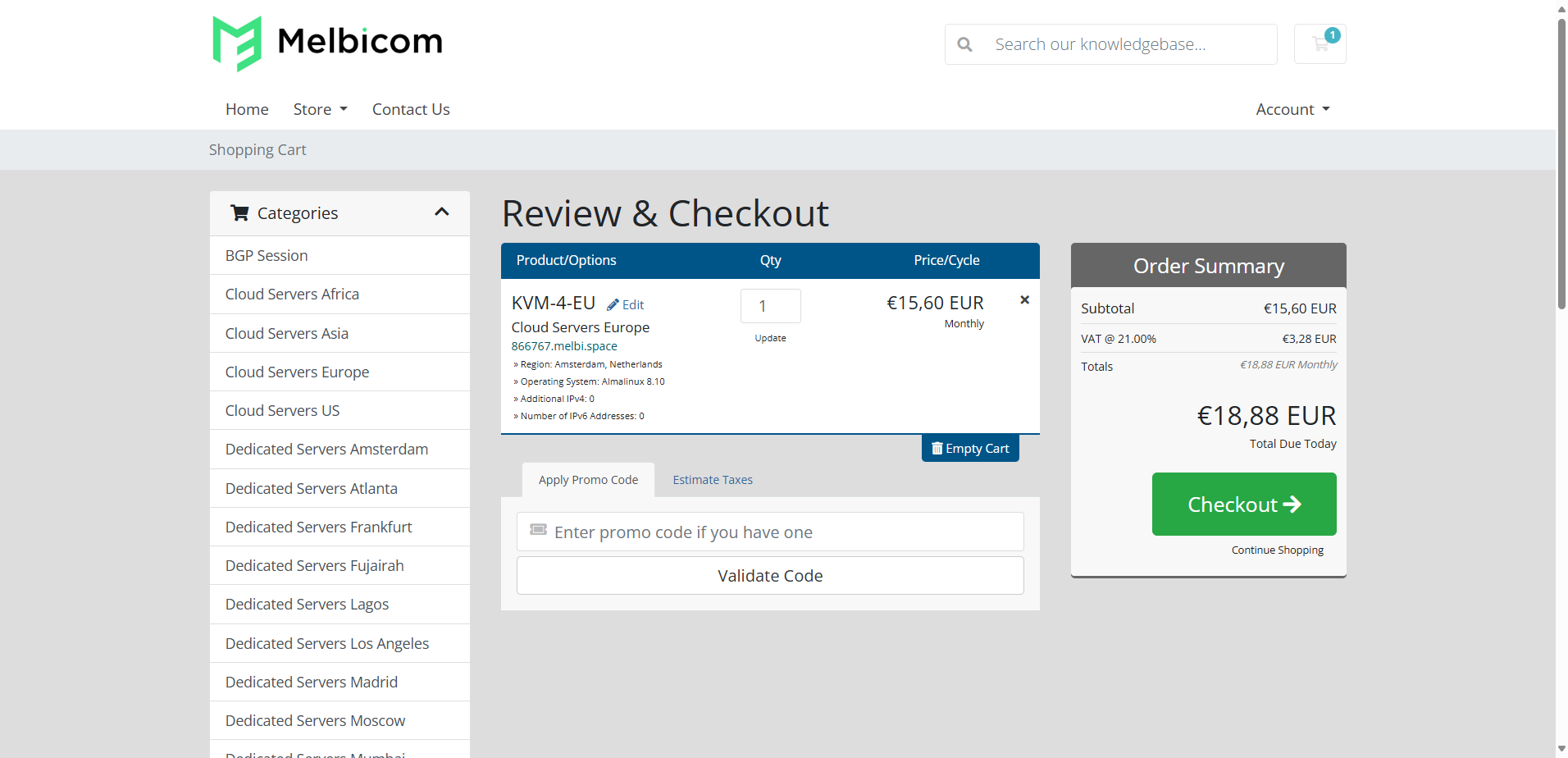Open Dedicated Servers Amsterdam category

tap(340, 450)
